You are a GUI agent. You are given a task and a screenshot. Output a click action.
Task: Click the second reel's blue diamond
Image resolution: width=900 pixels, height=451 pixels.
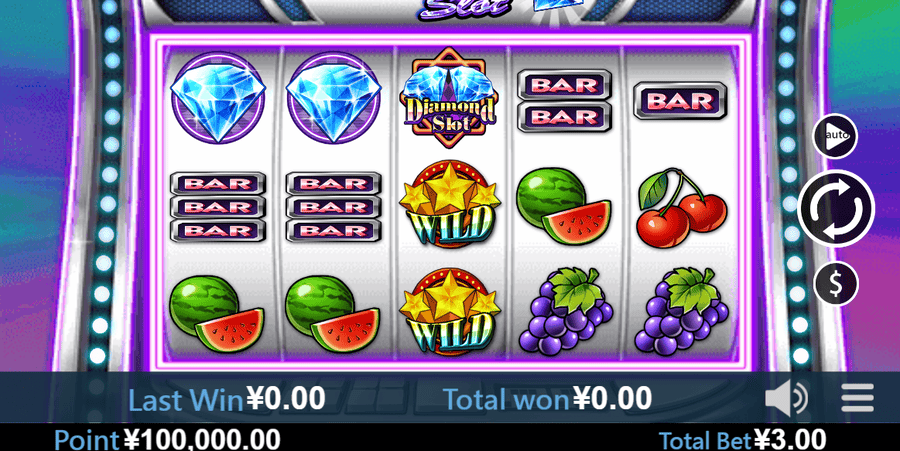coord(333,98)
